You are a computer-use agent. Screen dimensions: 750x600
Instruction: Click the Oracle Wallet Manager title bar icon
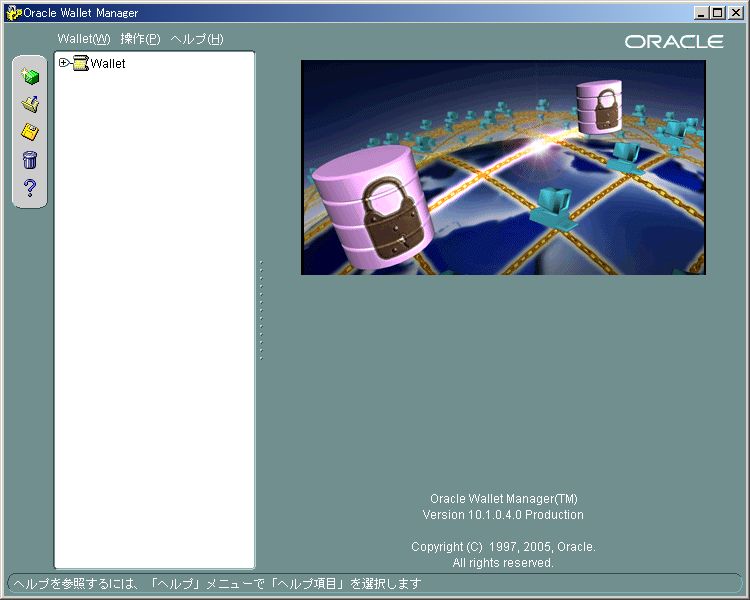coord(13,13)
